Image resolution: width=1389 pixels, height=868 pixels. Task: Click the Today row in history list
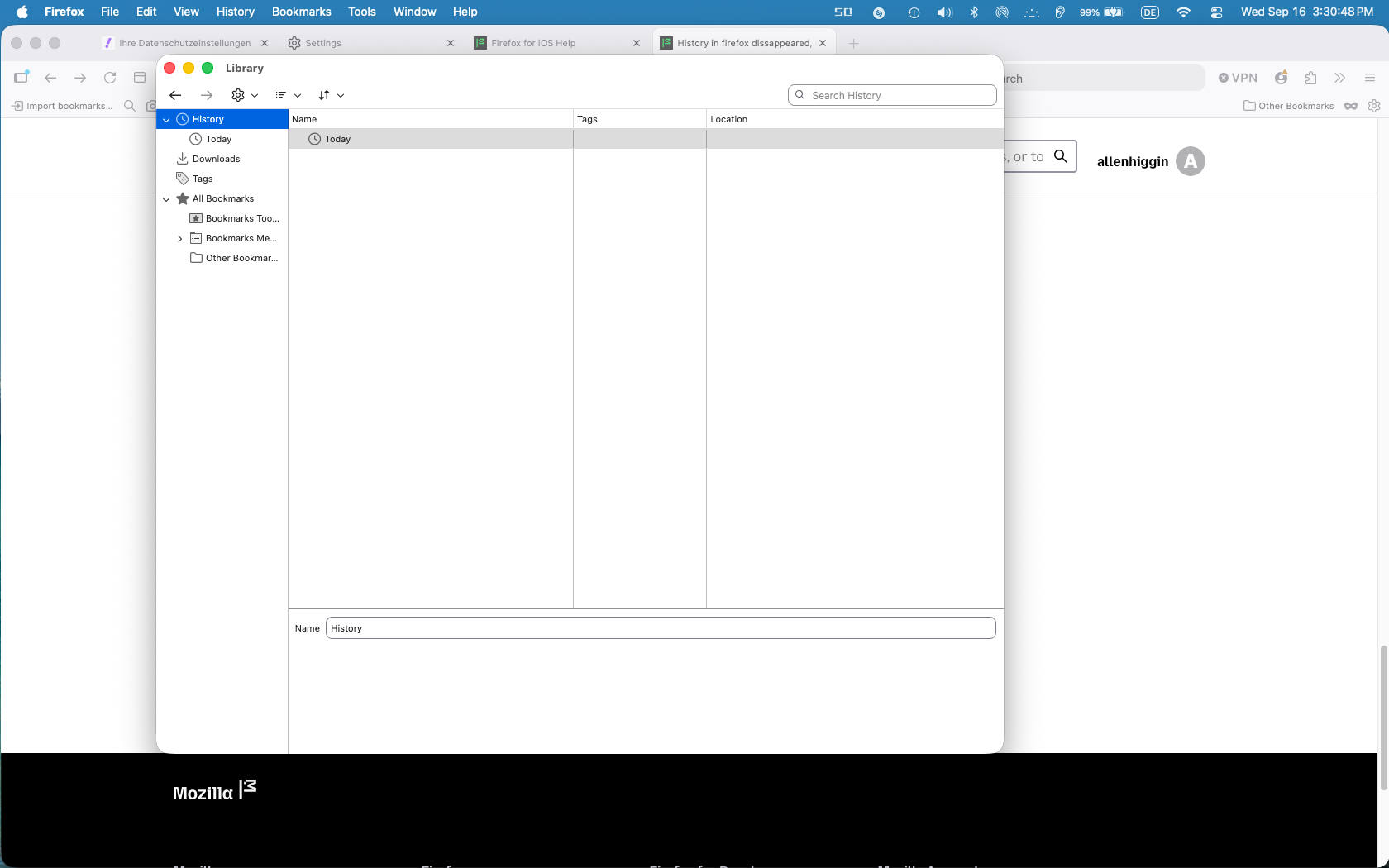(646, 139)
